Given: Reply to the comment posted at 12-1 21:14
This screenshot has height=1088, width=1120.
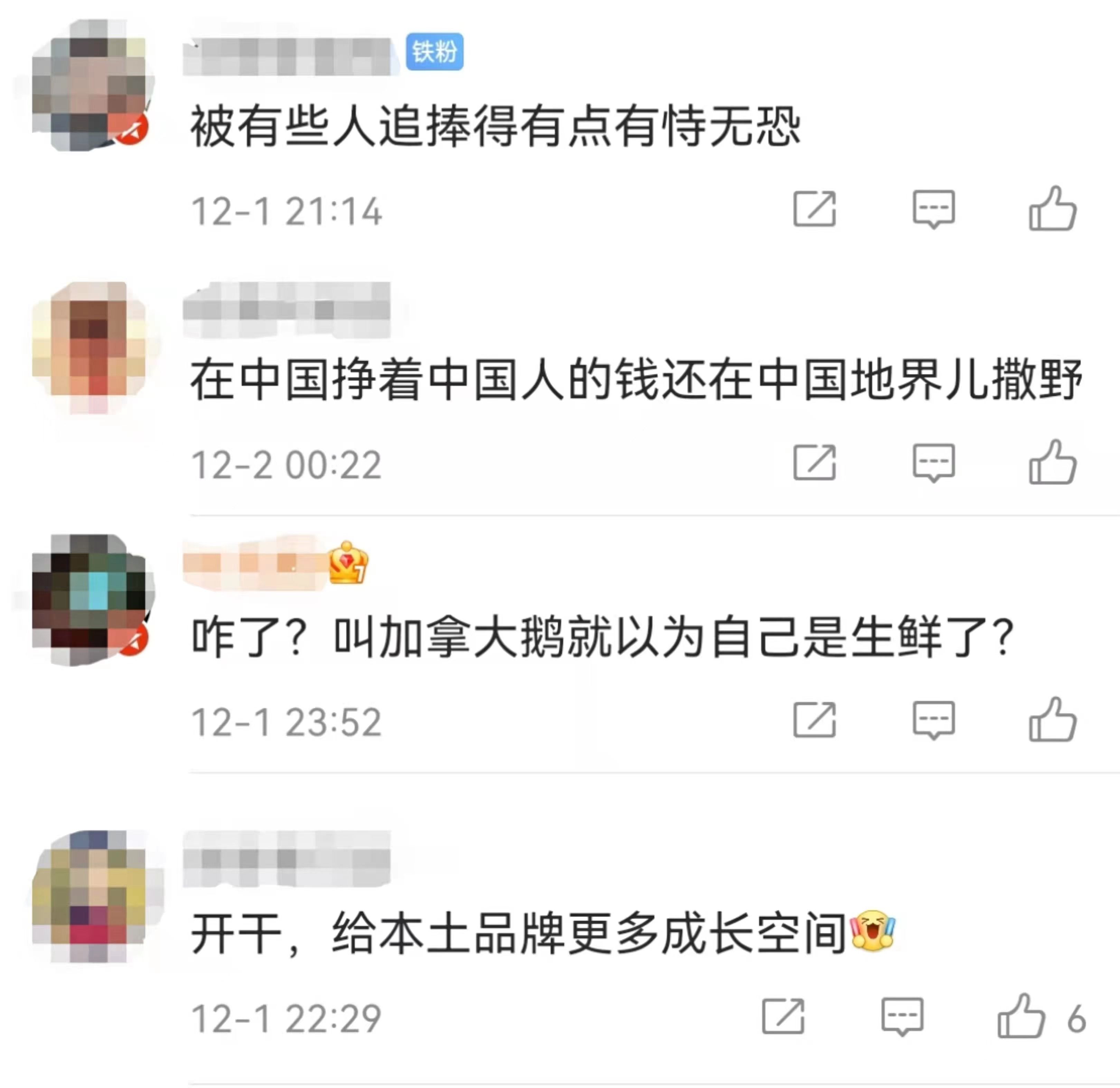Looking at the screenshot, I should point(934,209).
